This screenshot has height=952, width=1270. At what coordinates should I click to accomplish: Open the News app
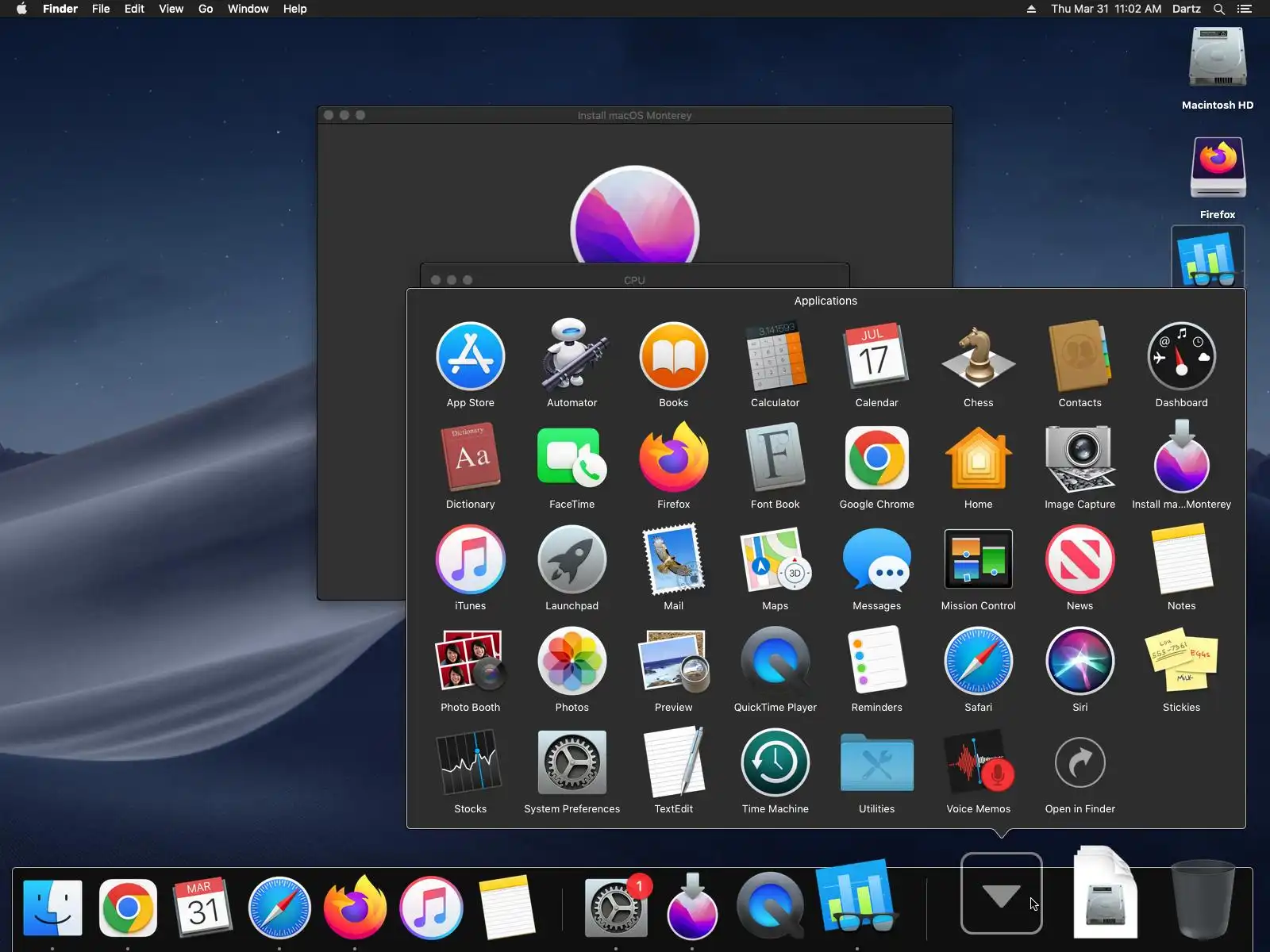click(x=1079, y=559)
